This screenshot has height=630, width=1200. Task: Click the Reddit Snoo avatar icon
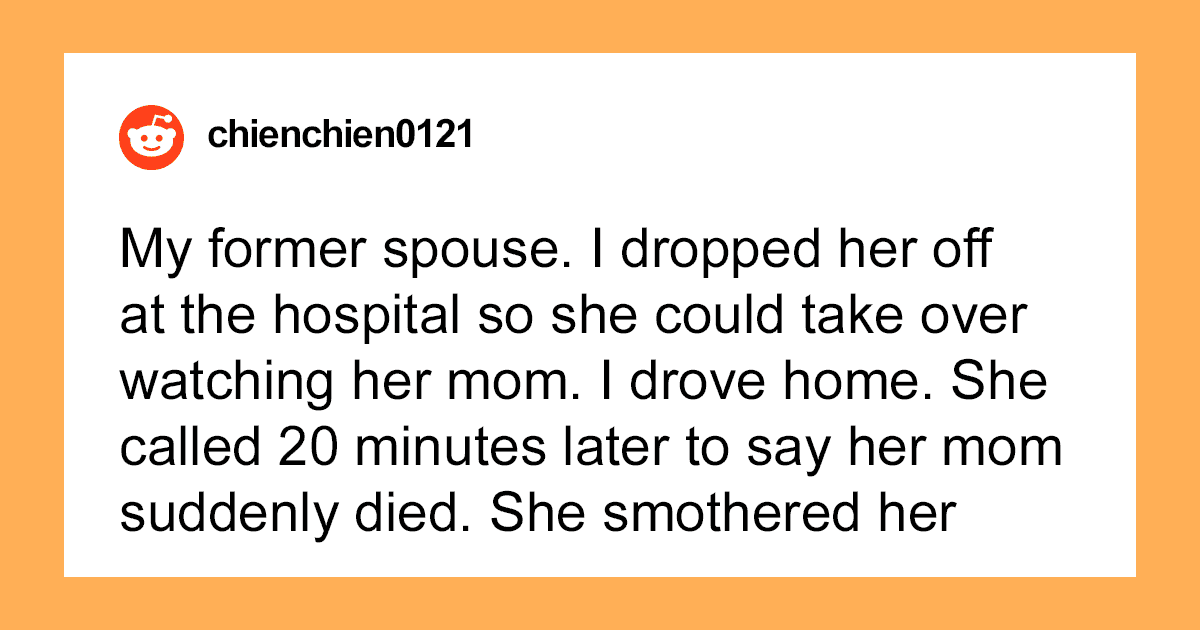(x=150, y=136)
